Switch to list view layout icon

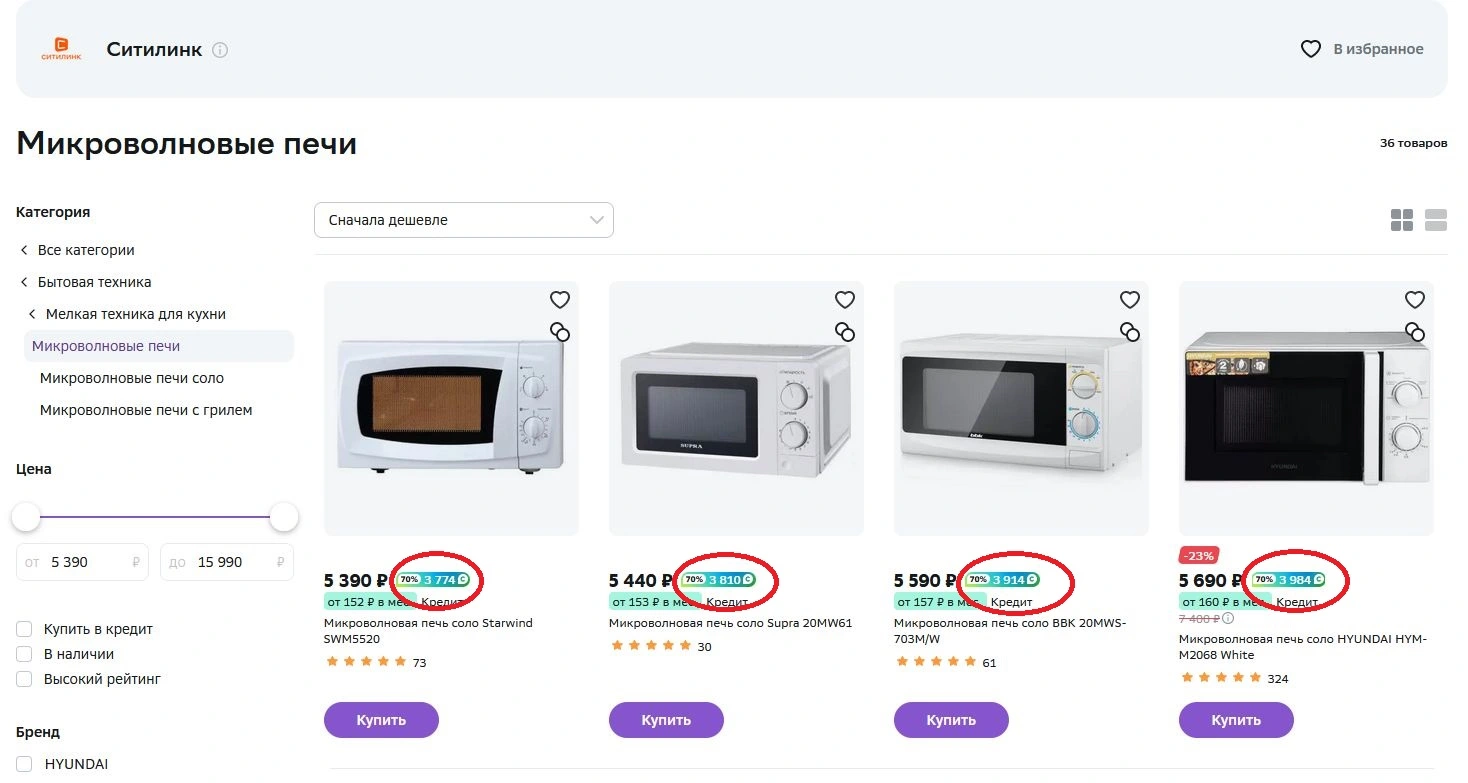pyautogui.click(x=1436, y=220)
